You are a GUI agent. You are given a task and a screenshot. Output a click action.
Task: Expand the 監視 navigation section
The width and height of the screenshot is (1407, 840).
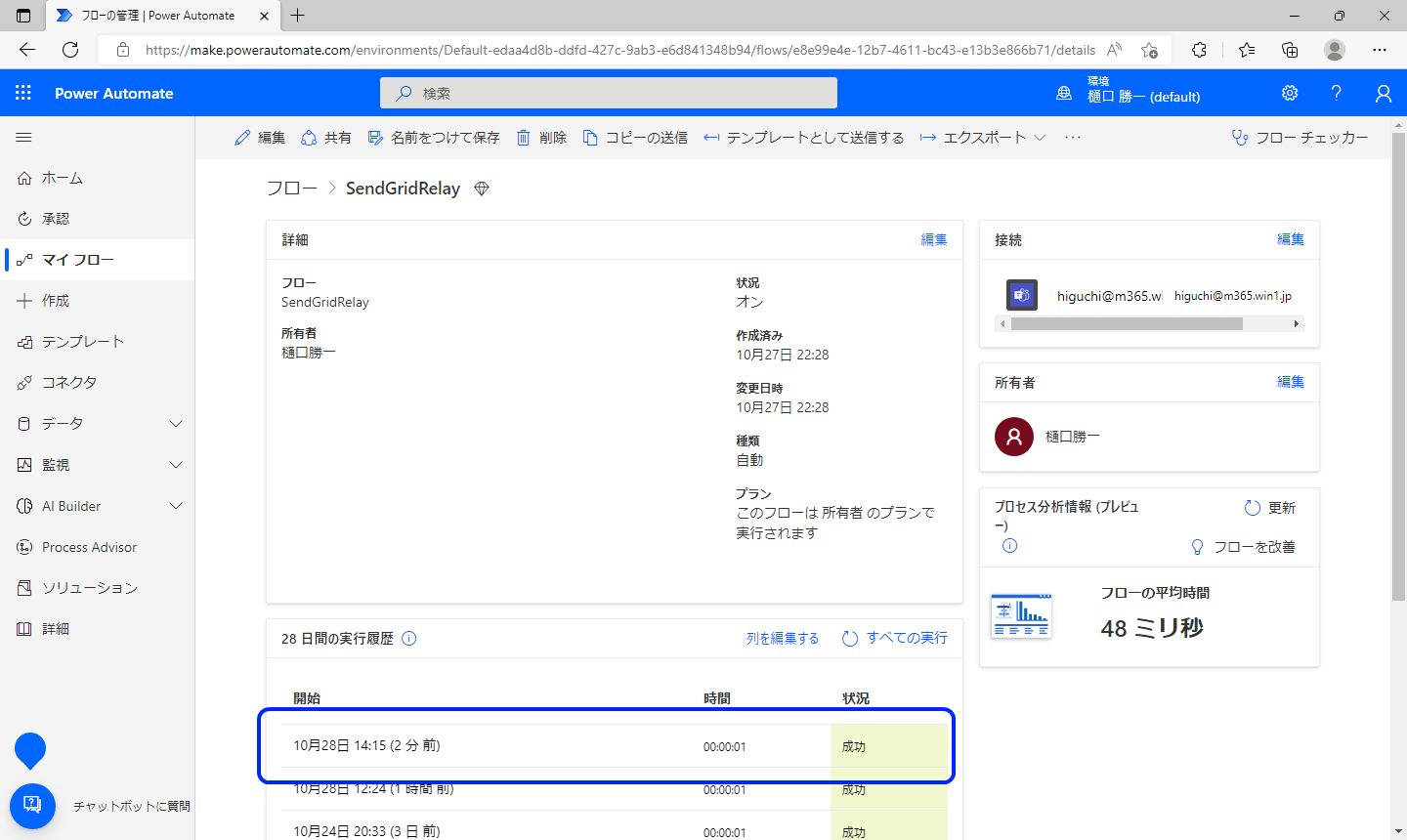click(176, 465)
